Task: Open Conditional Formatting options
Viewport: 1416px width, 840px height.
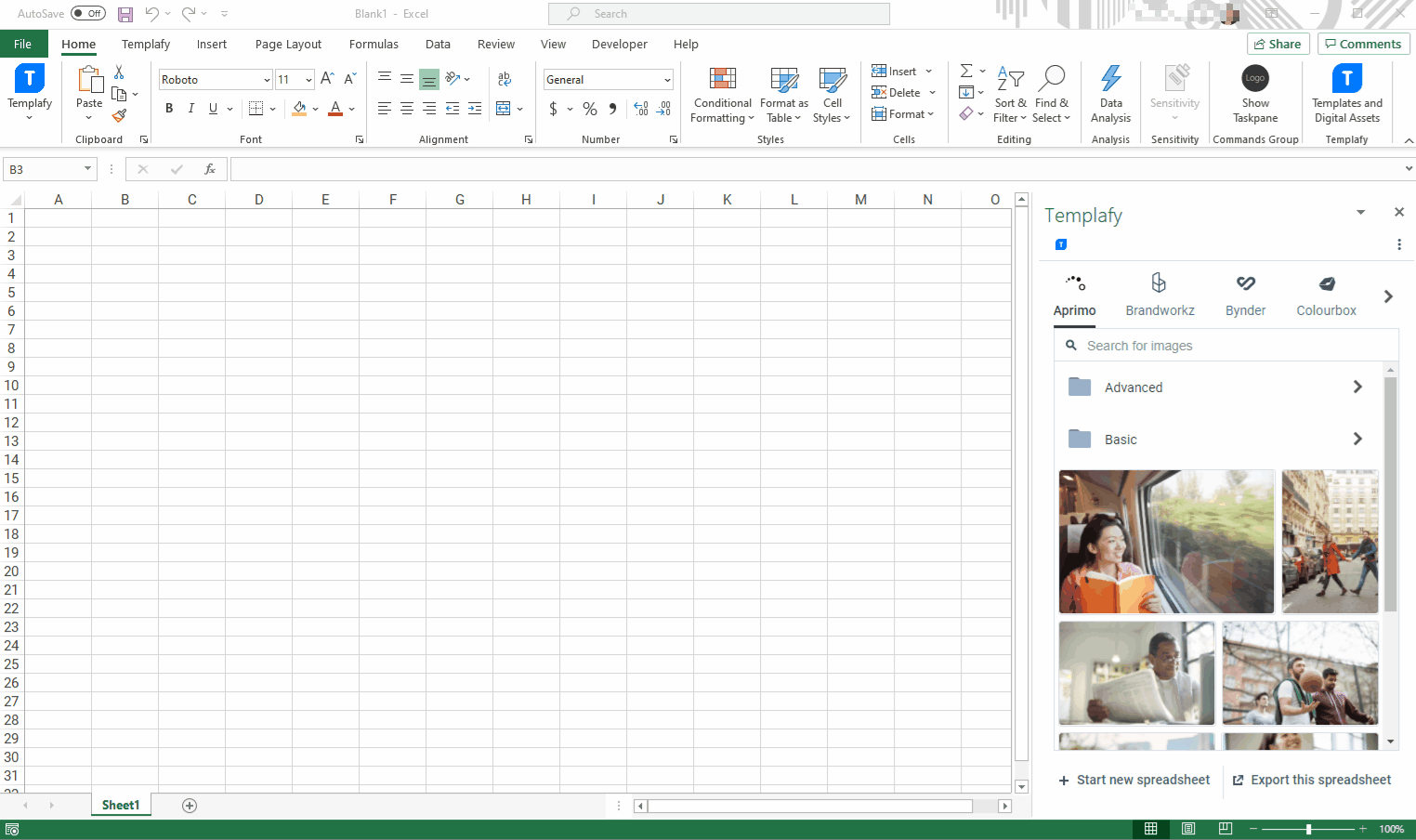Action: coord(722,94)
